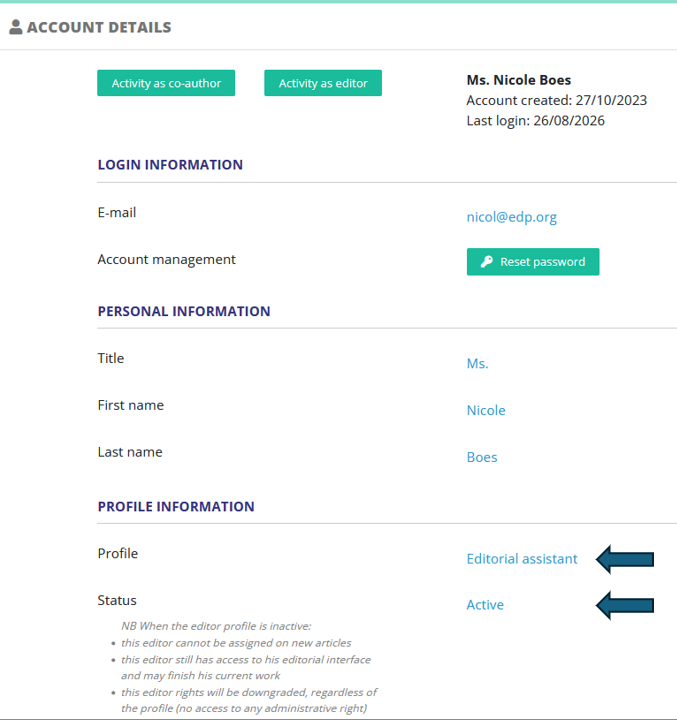Edit the first name Nicole

pos(486,410)
